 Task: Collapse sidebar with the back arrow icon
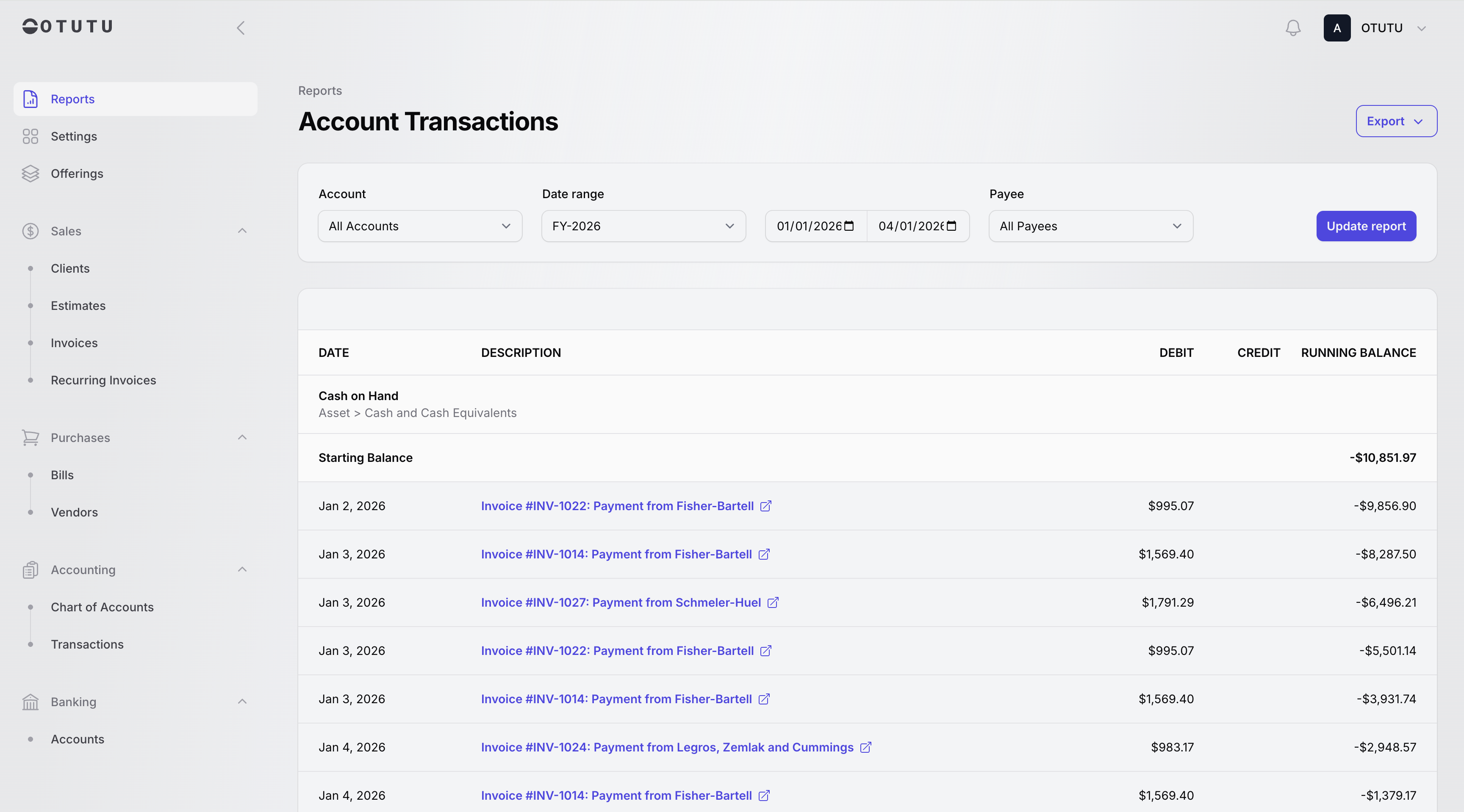click(x=241, y=28)
